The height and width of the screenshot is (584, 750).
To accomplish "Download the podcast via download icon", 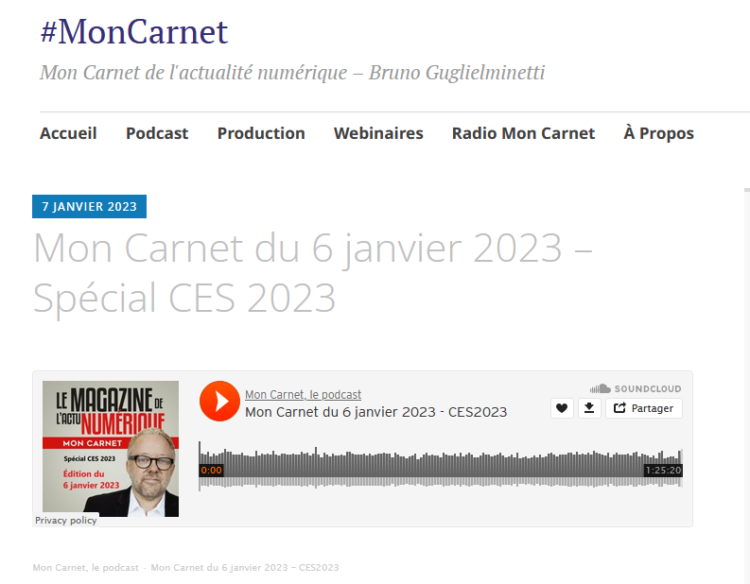I will pyautogui.click(x=589, y=408).
